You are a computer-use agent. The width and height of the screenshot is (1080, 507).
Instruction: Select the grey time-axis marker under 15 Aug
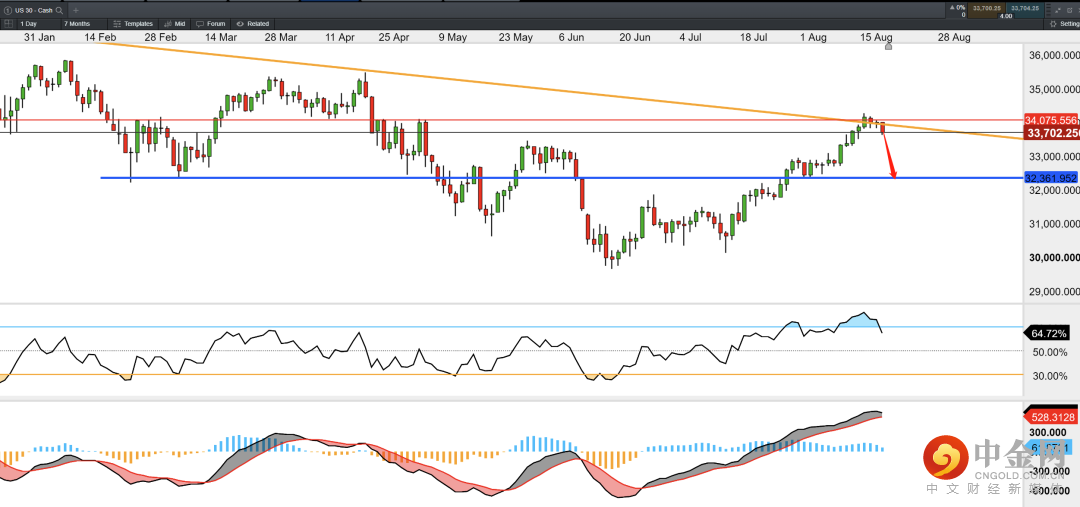click(x=888, y=46)
